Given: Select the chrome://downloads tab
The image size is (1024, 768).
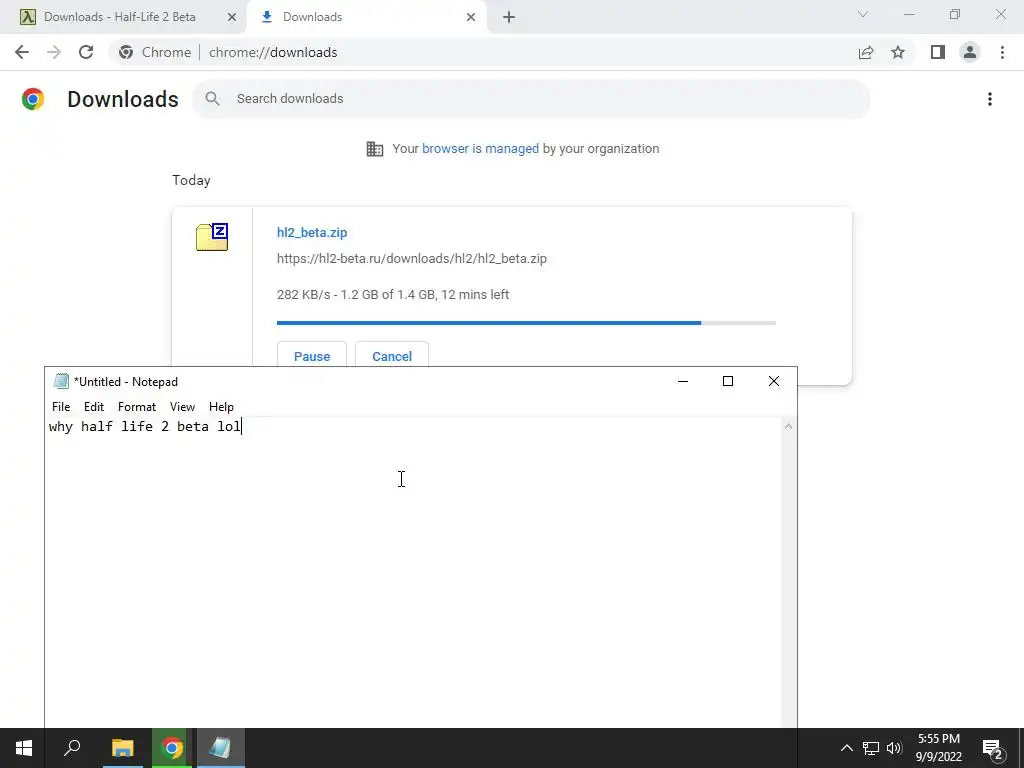Looking at the screenshot, I should coord(366,17).
